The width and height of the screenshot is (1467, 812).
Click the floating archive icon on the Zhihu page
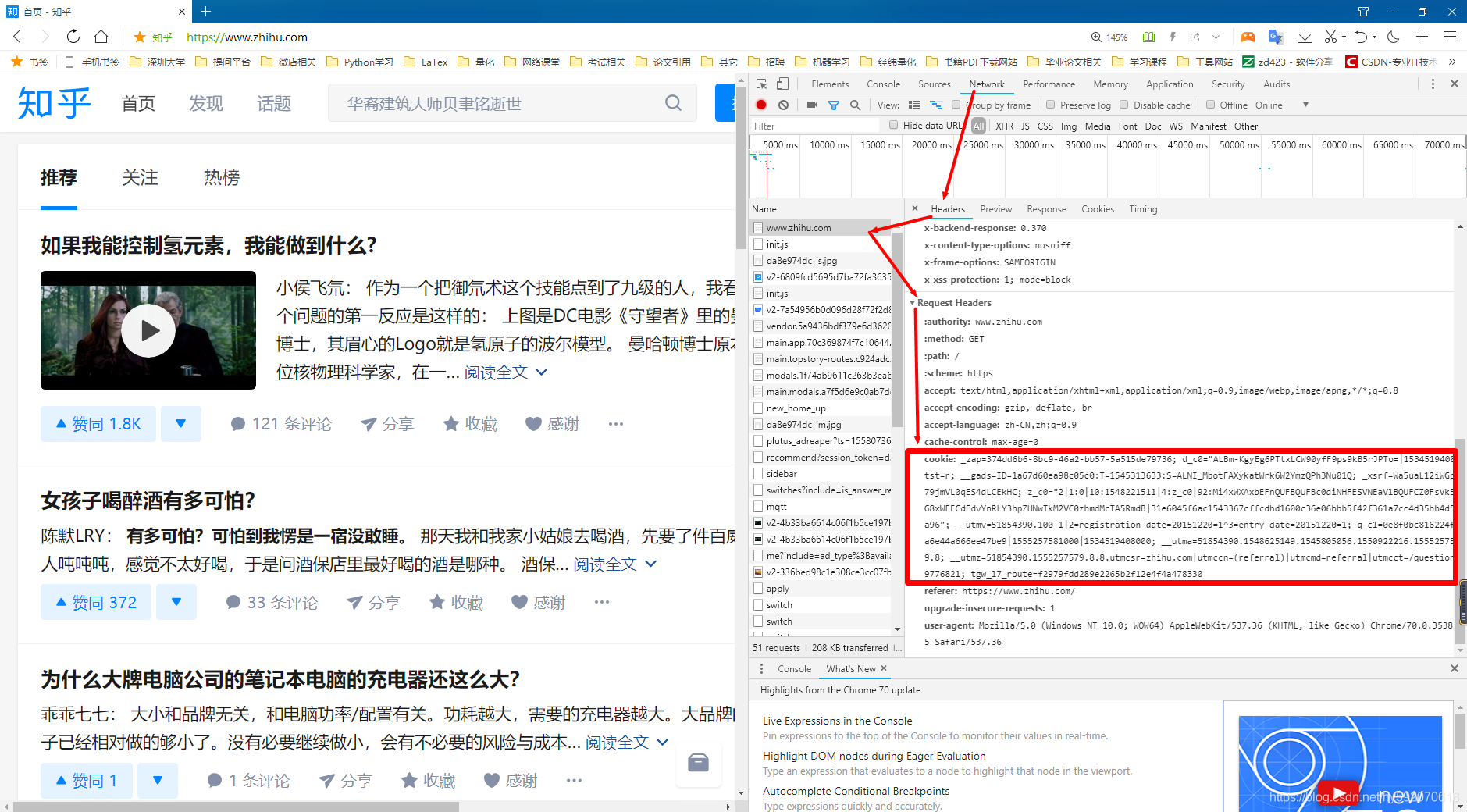coord(698,763)
